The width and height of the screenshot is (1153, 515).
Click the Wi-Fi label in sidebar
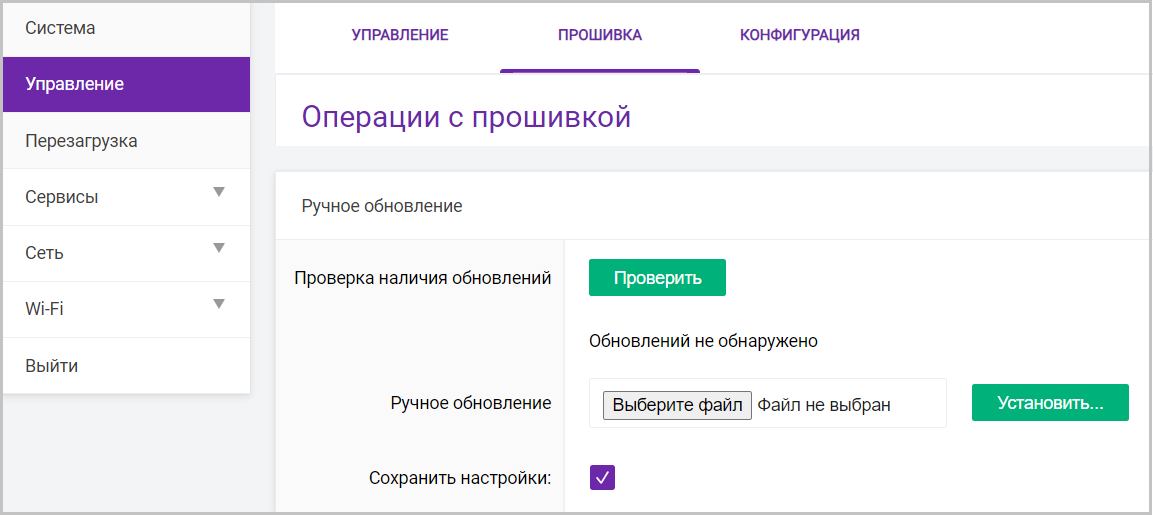click(x=44, y=309)
